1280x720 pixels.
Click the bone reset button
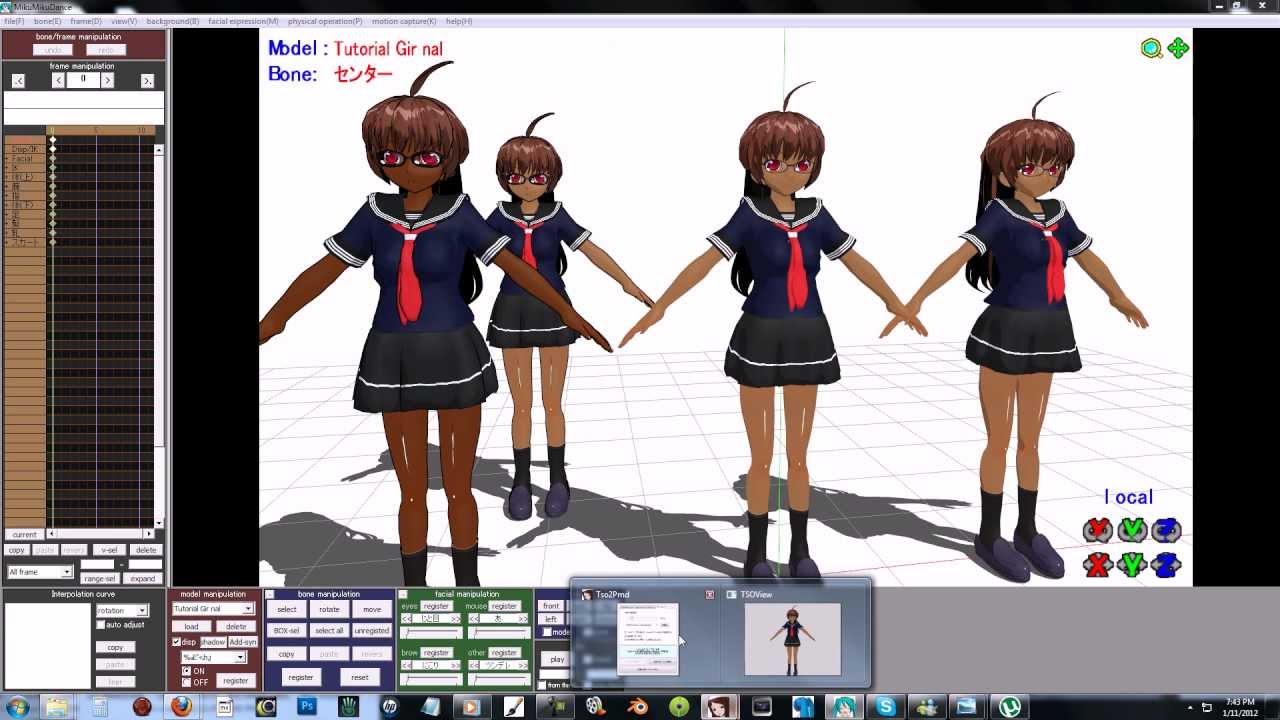(360, 677)
